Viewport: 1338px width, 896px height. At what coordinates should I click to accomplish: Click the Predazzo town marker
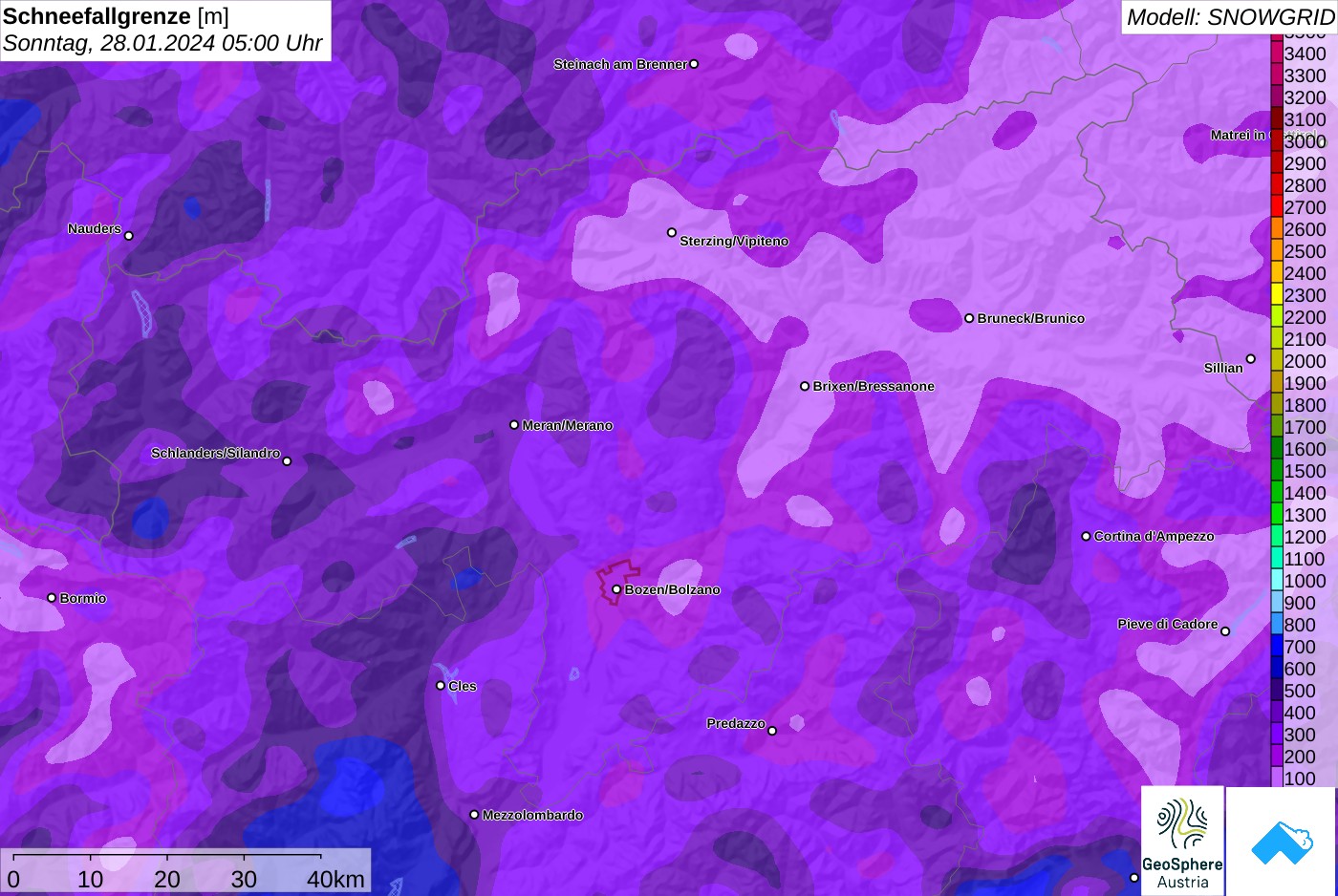pyautogui.click(x=772, y=731)
